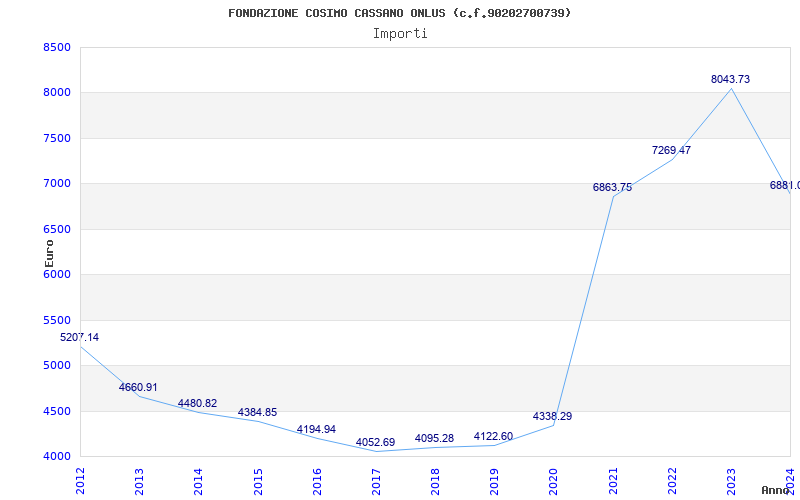Viewport: 800px width, 500px height.
Task: Click the x-axis year 2015
Action: pos(258,482)
